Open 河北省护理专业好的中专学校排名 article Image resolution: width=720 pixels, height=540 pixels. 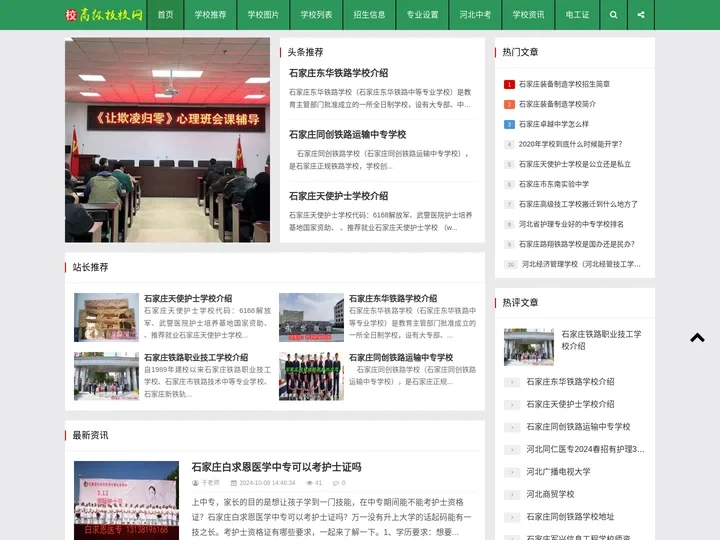(571, 224)
